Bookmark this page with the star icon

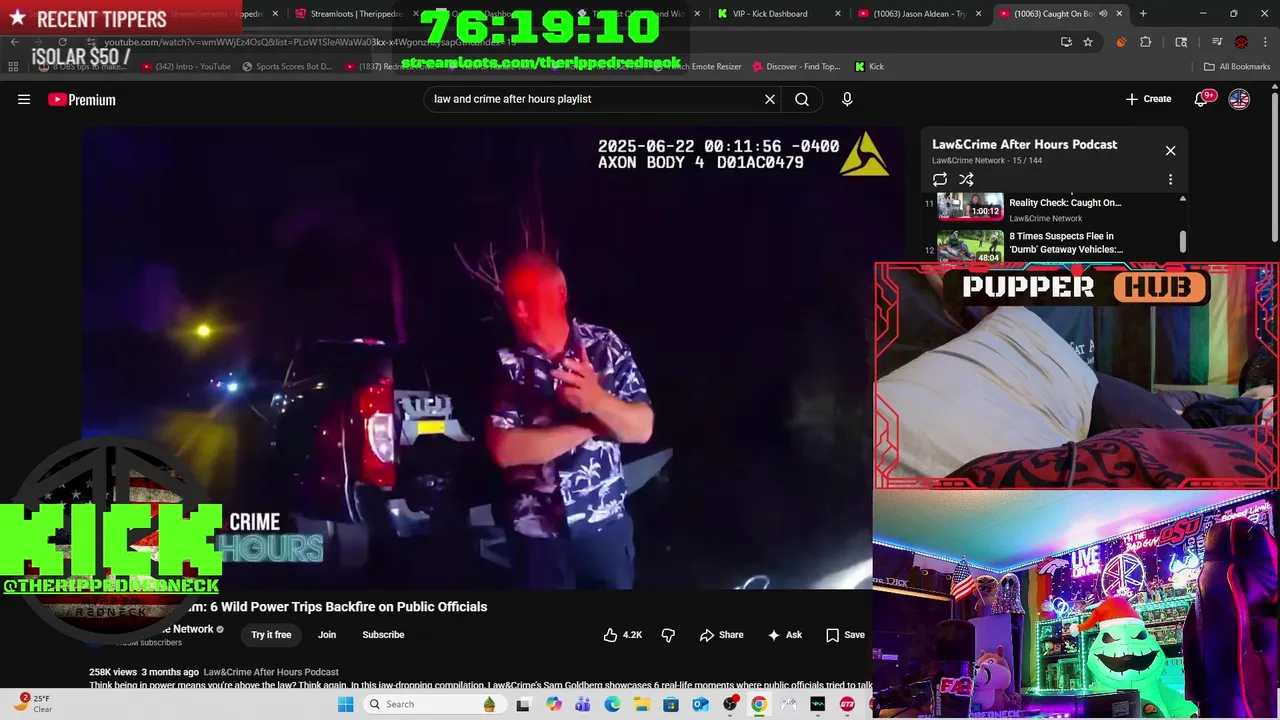pos(1088,42)
